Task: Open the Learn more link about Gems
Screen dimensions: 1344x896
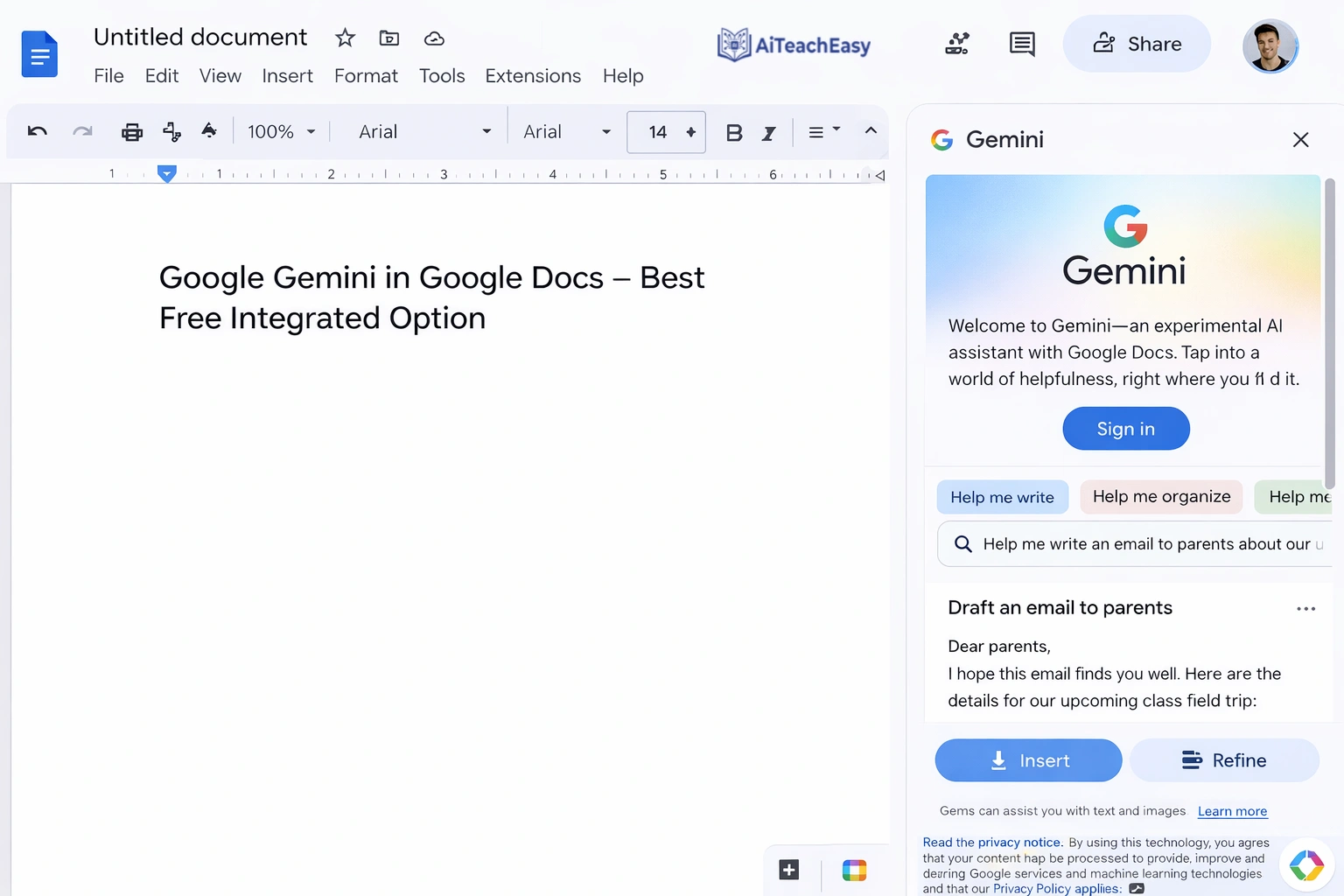Action: [1232, 811]
